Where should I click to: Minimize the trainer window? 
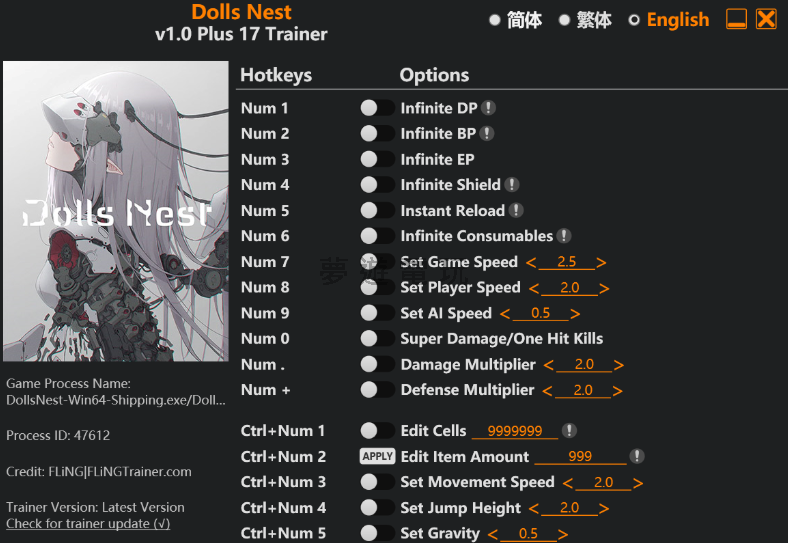point(736,19)
